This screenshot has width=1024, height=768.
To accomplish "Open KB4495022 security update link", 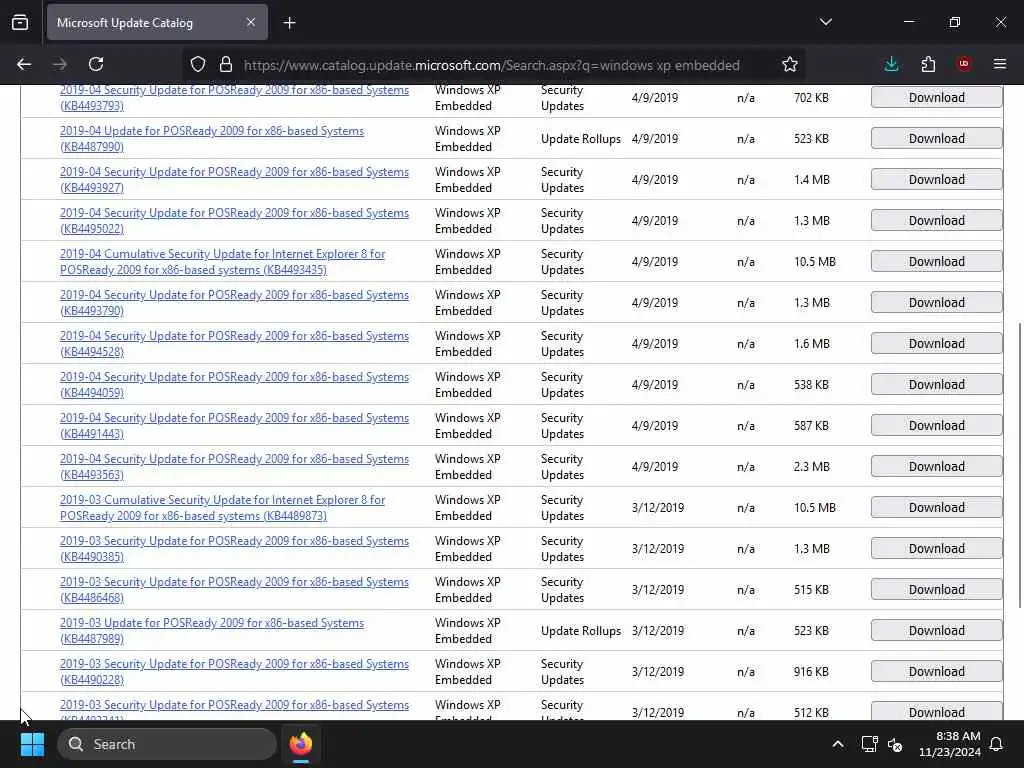I will click(234, 221).
